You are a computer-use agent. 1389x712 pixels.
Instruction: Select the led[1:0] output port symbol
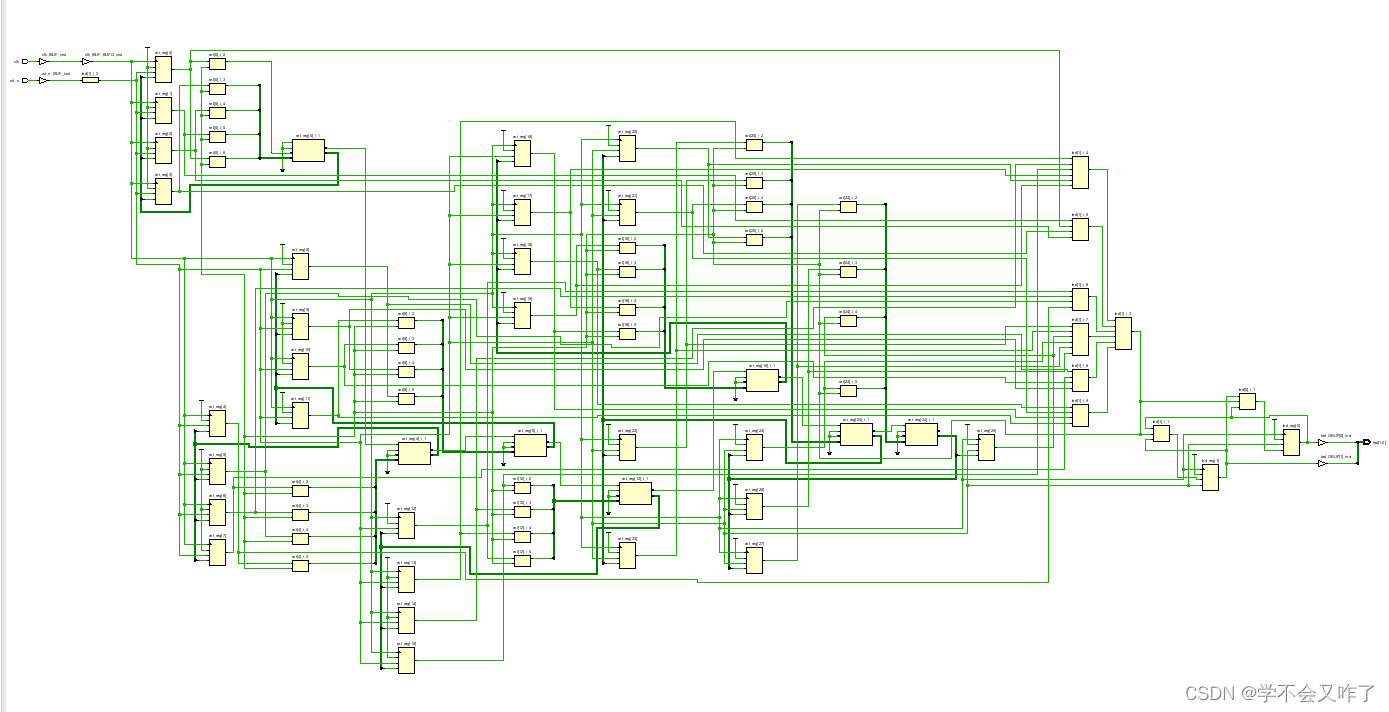[x=1366, y=442]
